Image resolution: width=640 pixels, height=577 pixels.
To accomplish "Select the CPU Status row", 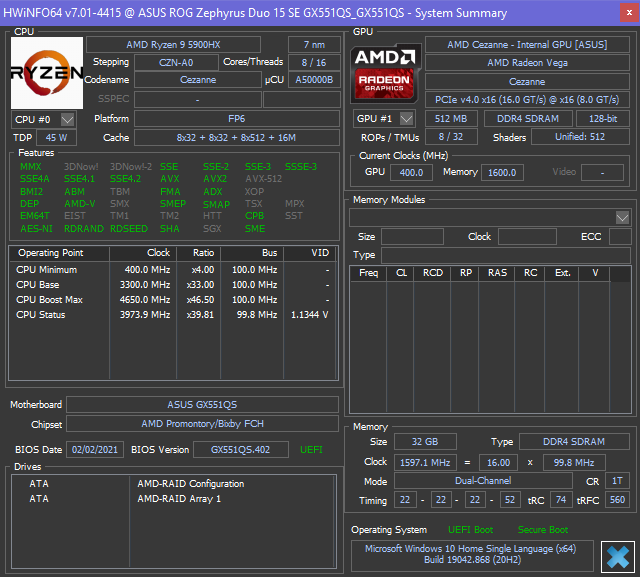I will click(x=173, y=315).
